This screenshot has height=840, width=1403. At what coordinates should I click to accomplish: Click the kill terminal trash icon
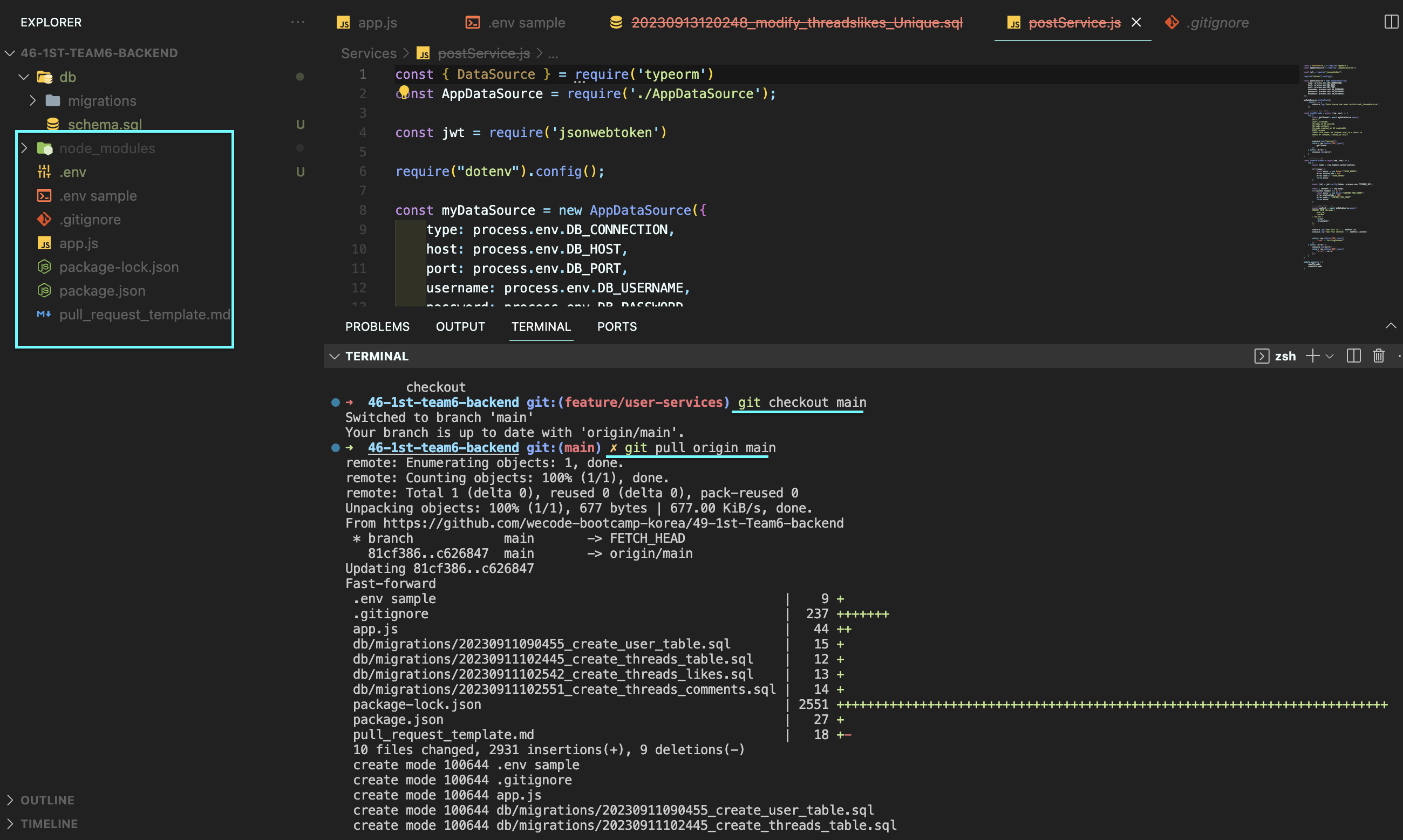[1378, 356]
